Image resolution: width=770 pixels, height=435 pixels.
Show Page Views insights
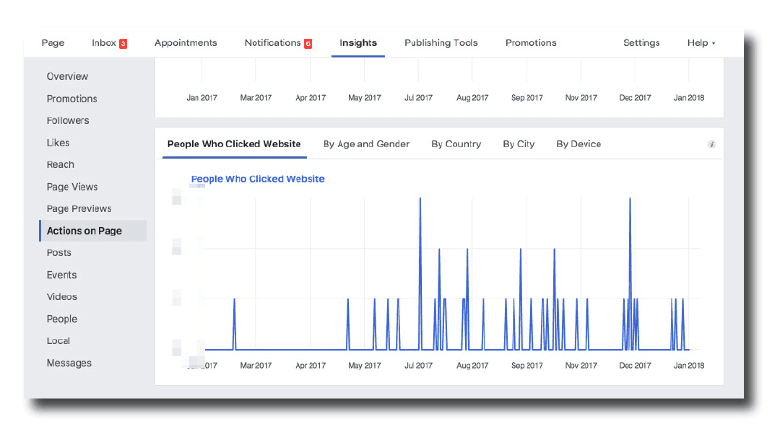pyautogui.click(x=72, y=187)
